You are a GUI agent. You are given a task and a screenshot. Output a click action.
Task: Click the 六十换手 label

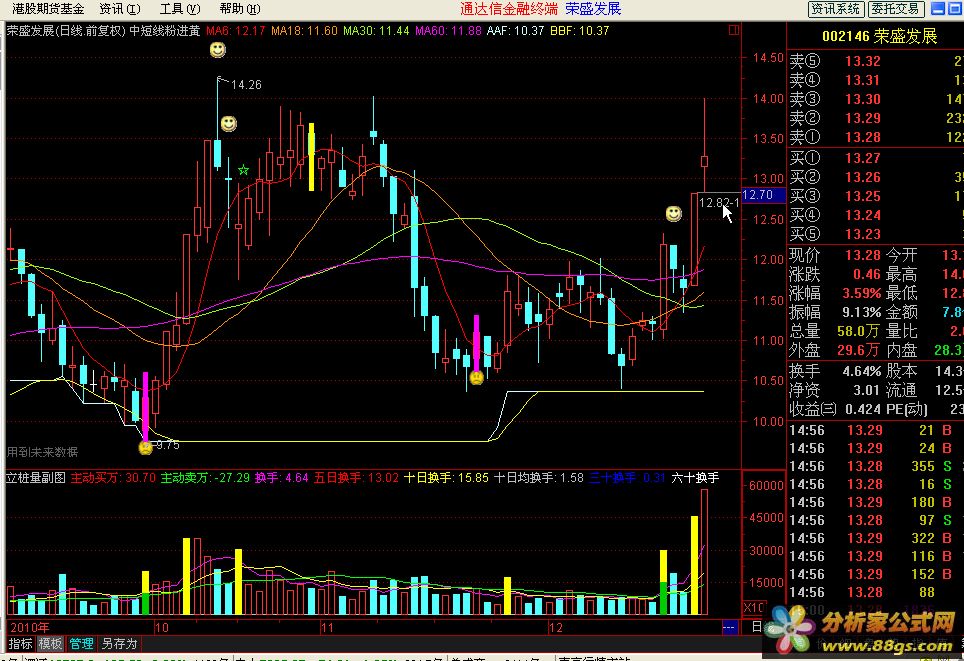[695, 477]
